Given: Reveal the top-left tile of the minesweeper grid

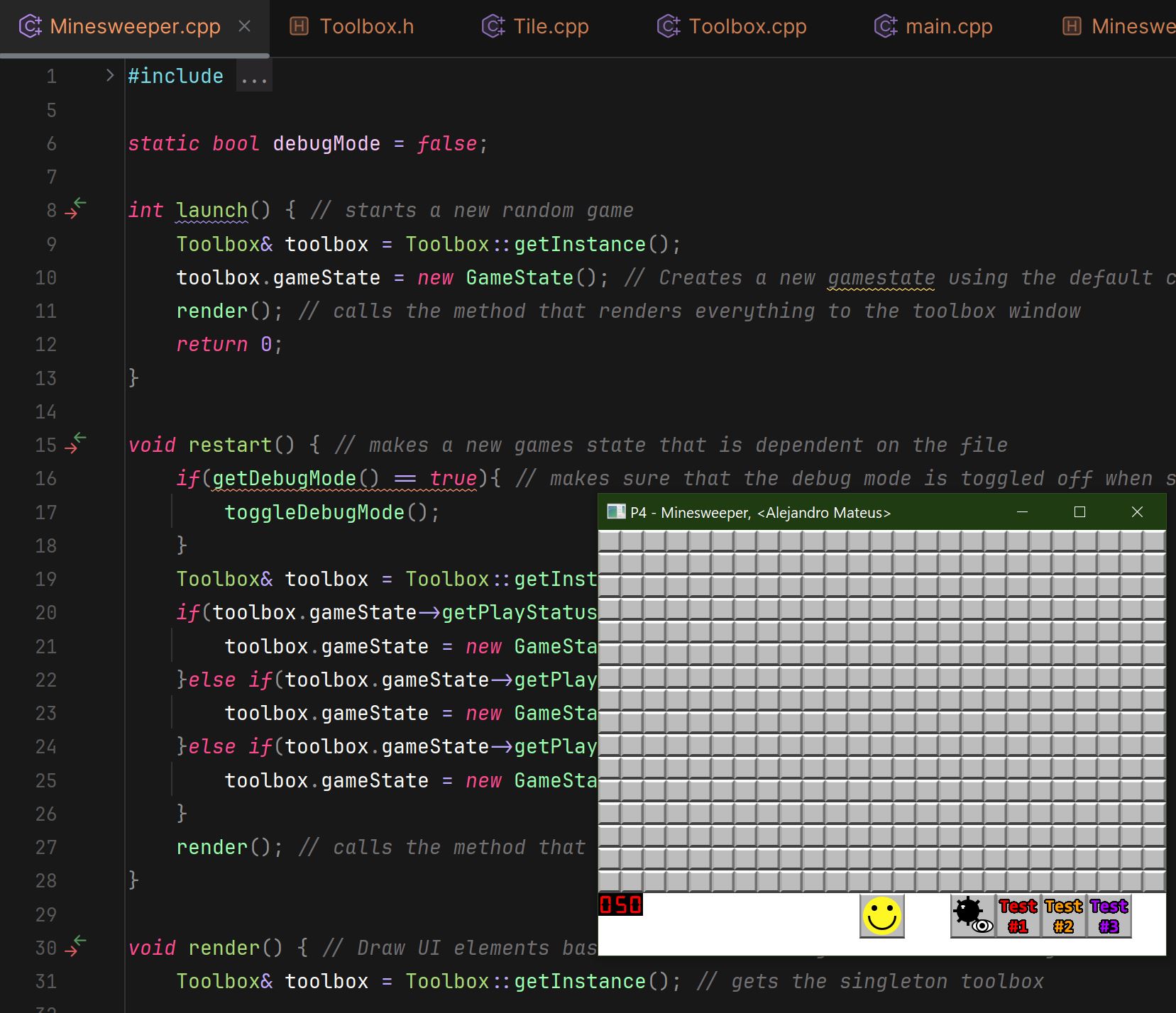Looking at the screenshot, I should pyautogui.click(x=609, y=541).
